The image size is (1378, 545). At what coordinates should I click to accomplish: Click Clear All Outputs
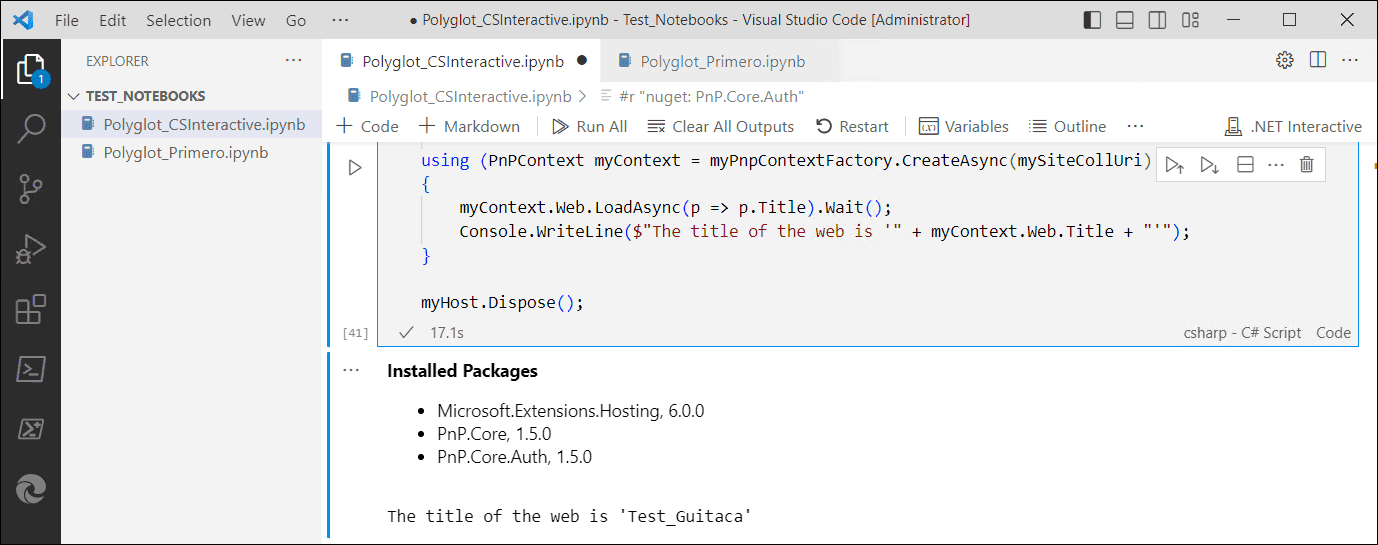(720, 126)
